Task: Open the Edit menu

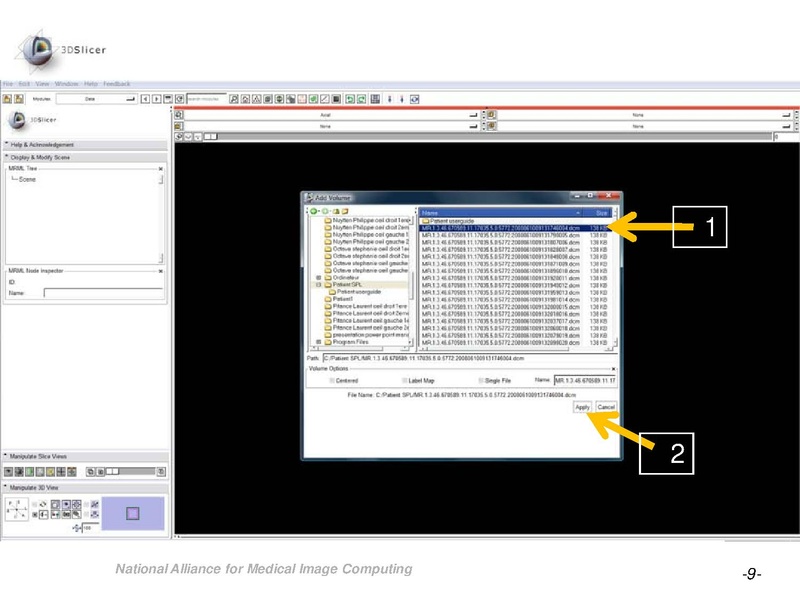Action: [24, 84]
